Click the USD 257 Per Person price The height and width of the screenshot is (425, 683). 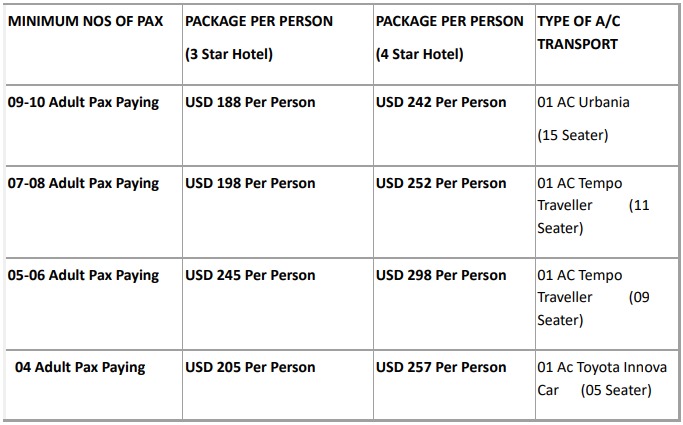click(441, 367)
